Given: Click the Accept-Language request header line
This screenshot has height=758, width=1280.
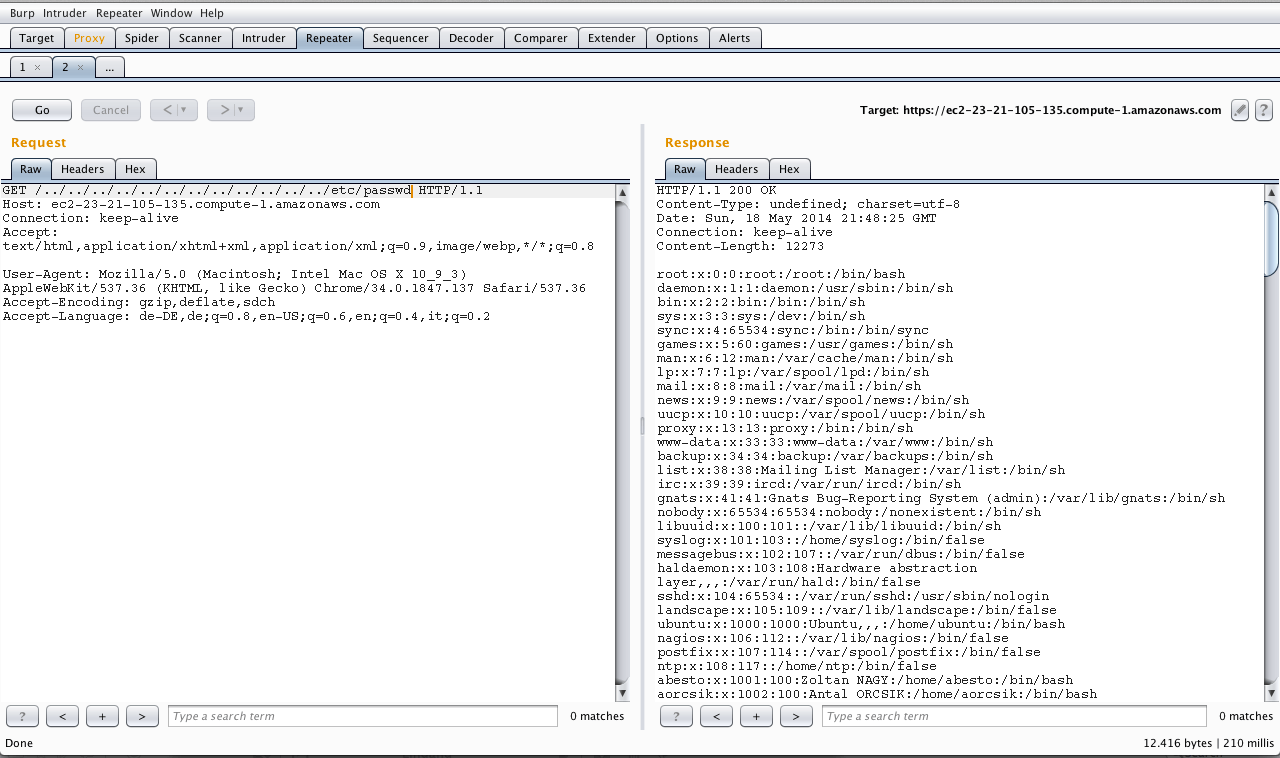Looking at the screenshot, I should (246, 316).
